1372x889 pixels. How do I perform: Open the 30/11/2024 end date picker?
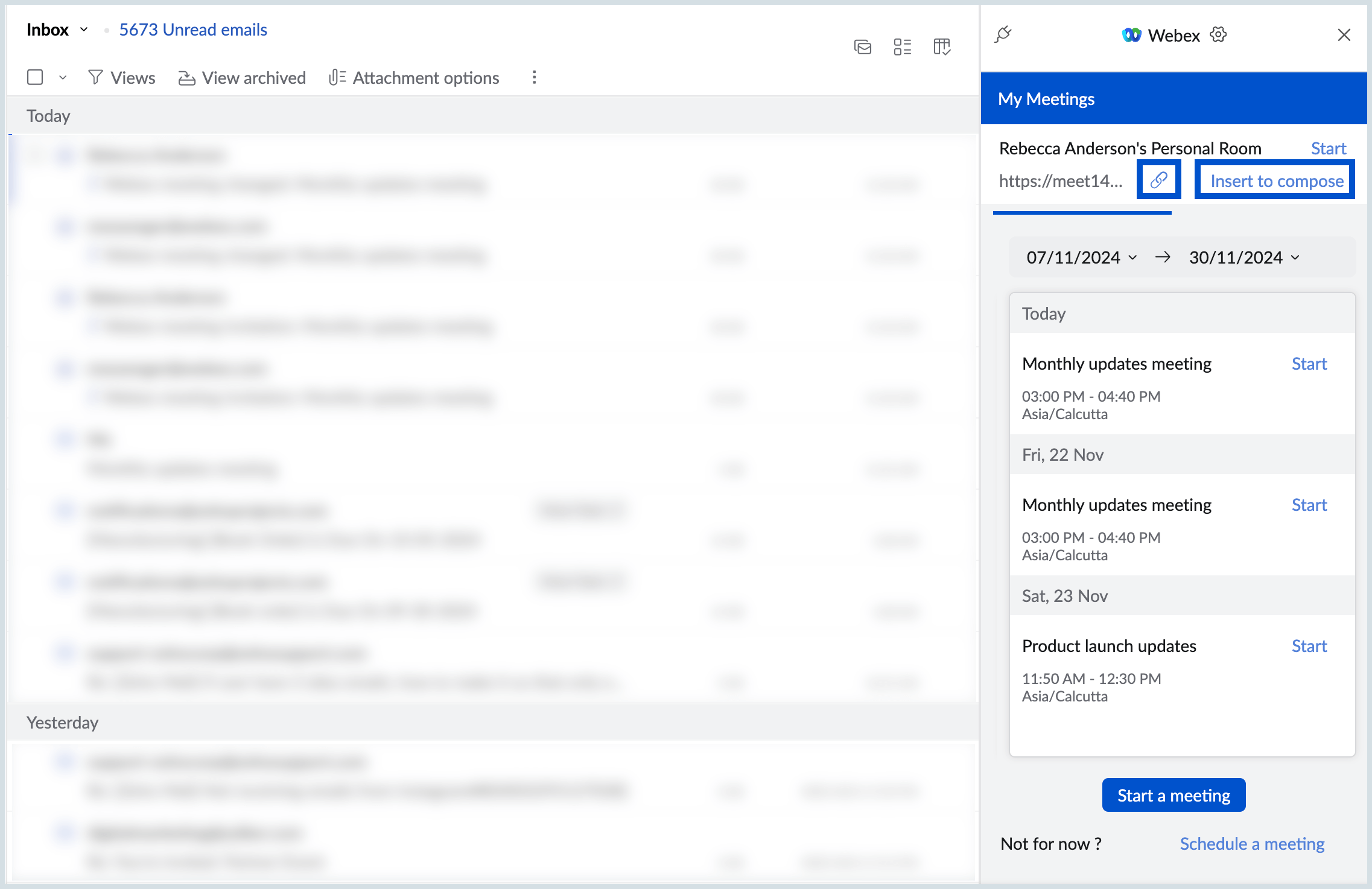coord(1243,258)
